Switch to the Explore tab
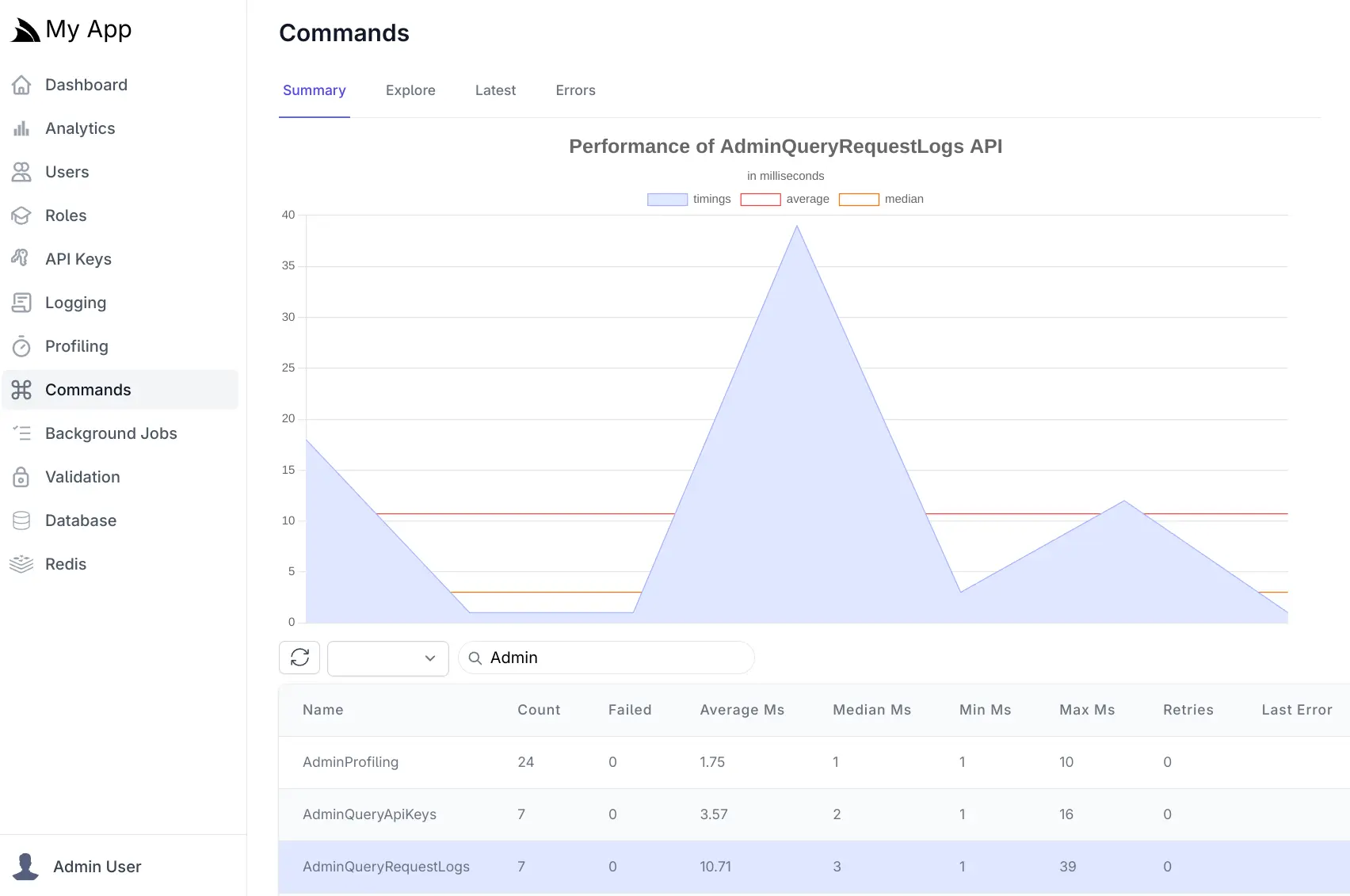 click(410, 90)
